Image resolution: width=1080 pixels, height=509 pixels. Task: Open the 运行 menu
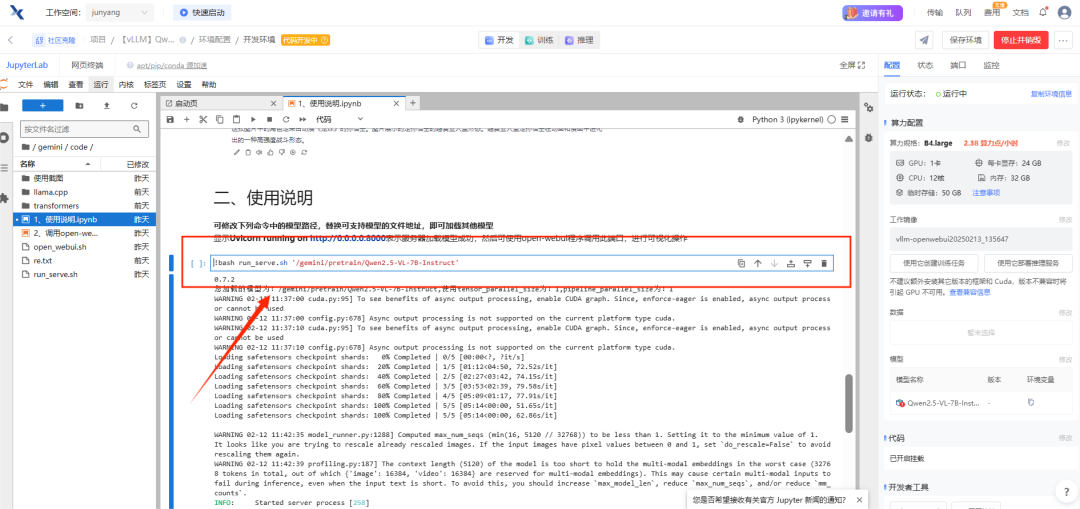[101, 85]
